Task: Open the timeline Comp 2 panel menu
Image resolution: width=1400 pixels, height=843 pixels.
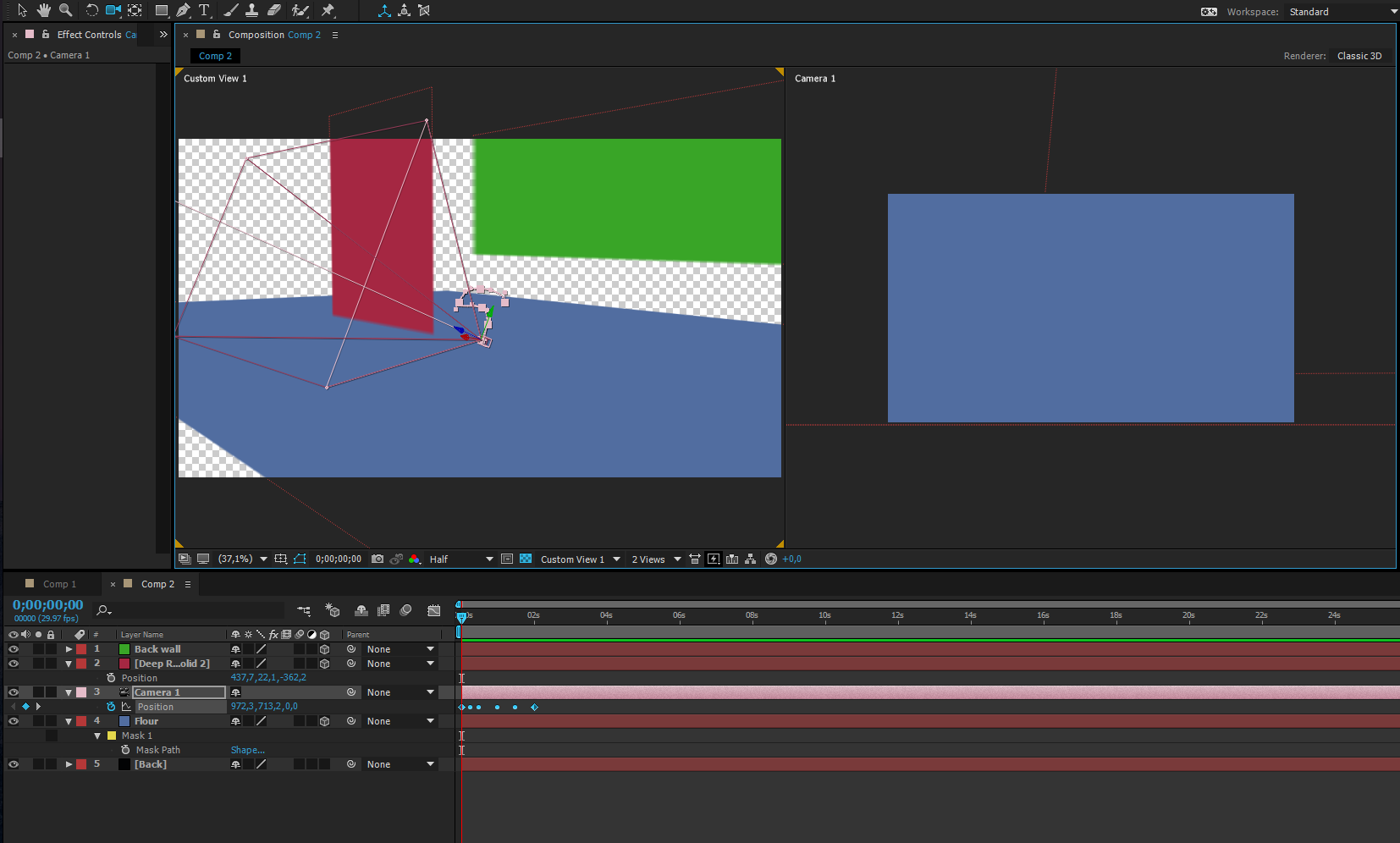Action: click(x=188, y=584)
